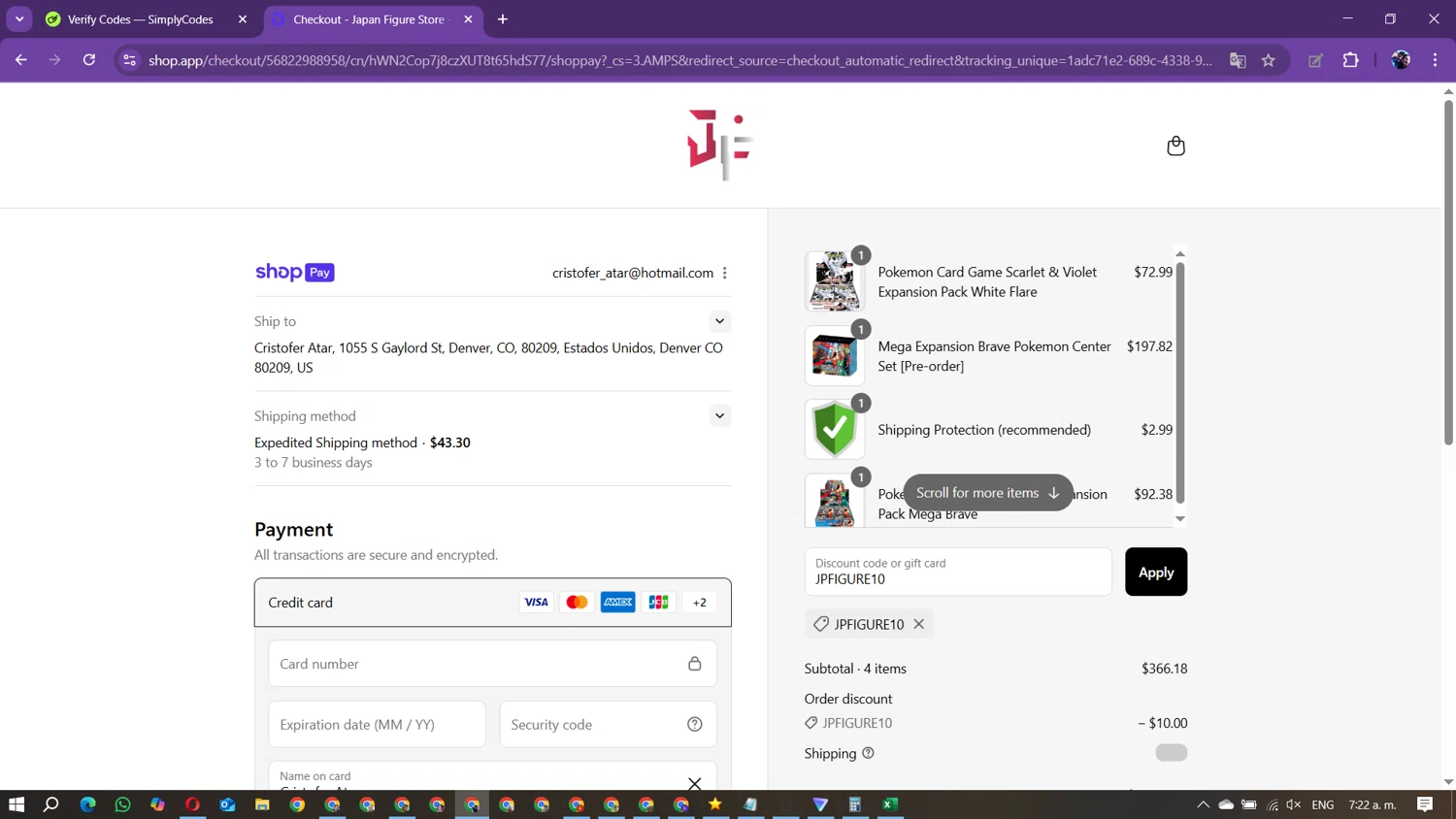Click the Scroll for more items pill
The height and width of the screenshot is (819, 1456).
[x=988, y=493]
